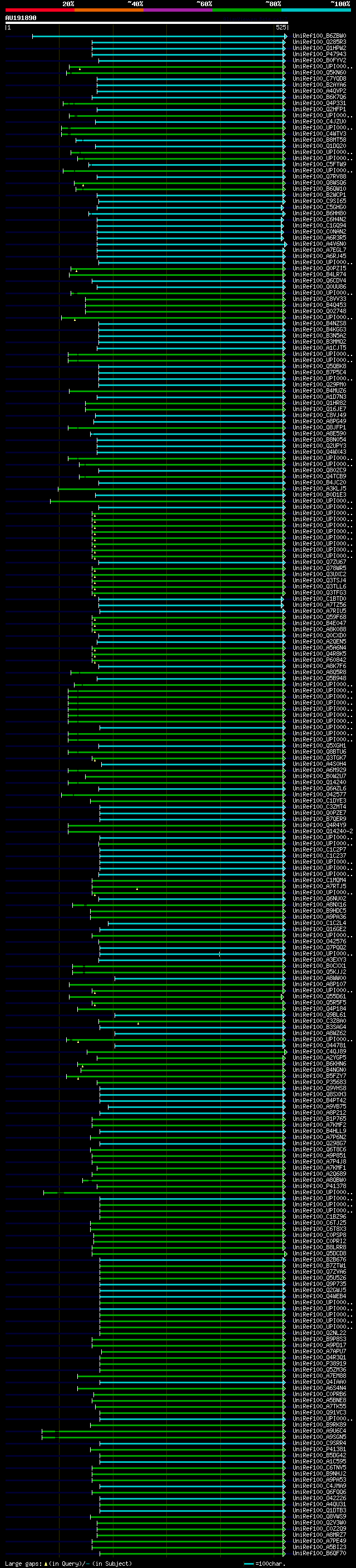The height and width of the screenshot is (1568, 356).
Task: Select the UniRef100_A4QVP2 label
Action: (319, 91)
